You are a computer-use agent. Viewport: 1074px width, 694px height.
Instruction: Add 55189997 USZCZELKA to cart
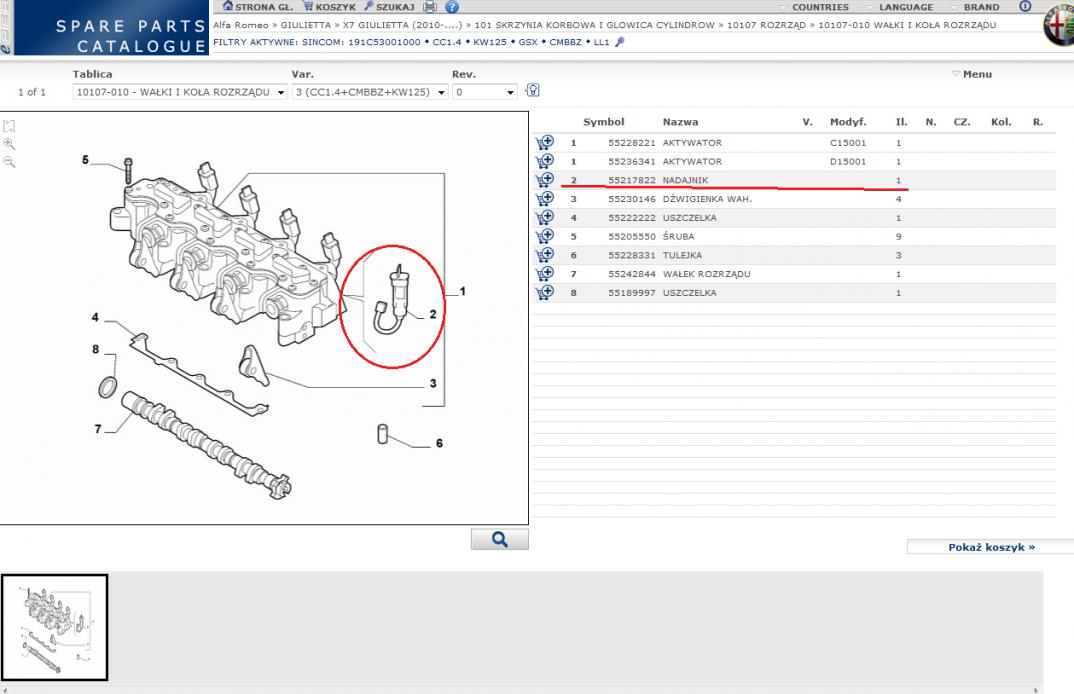[x=545, y=293]
